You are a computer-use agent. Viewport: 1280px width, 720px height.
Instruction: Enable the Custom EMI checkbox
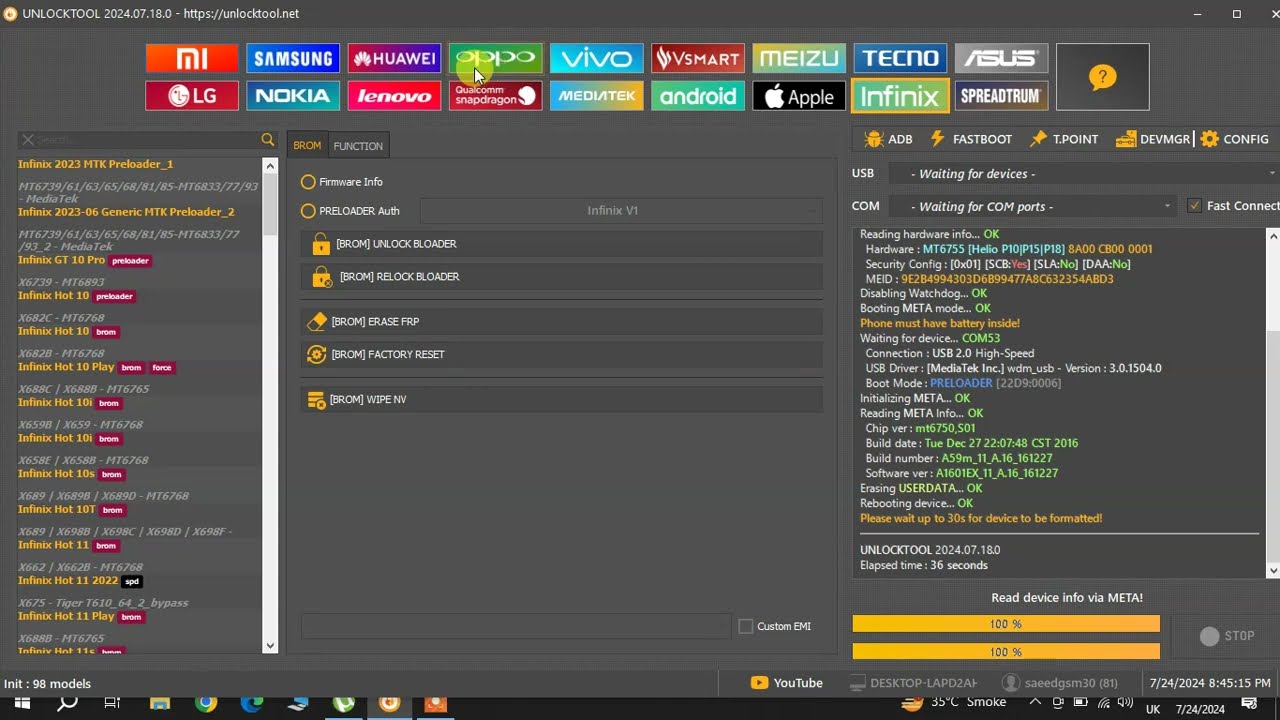click(x=745, y=626)
